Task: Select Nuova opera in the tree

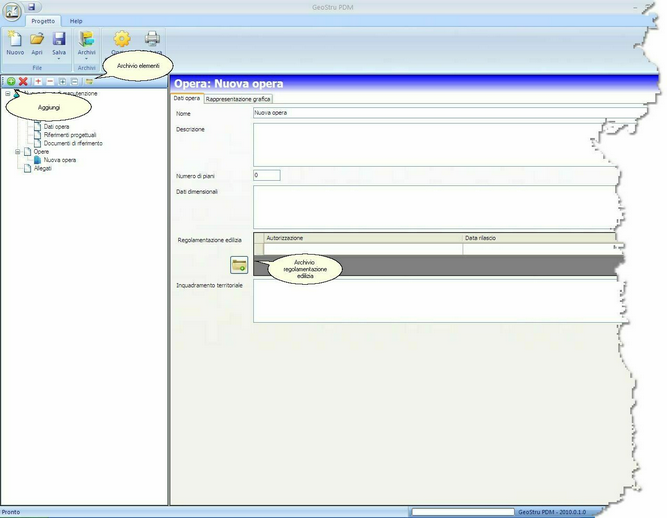Action: click(x=60, y=160)
